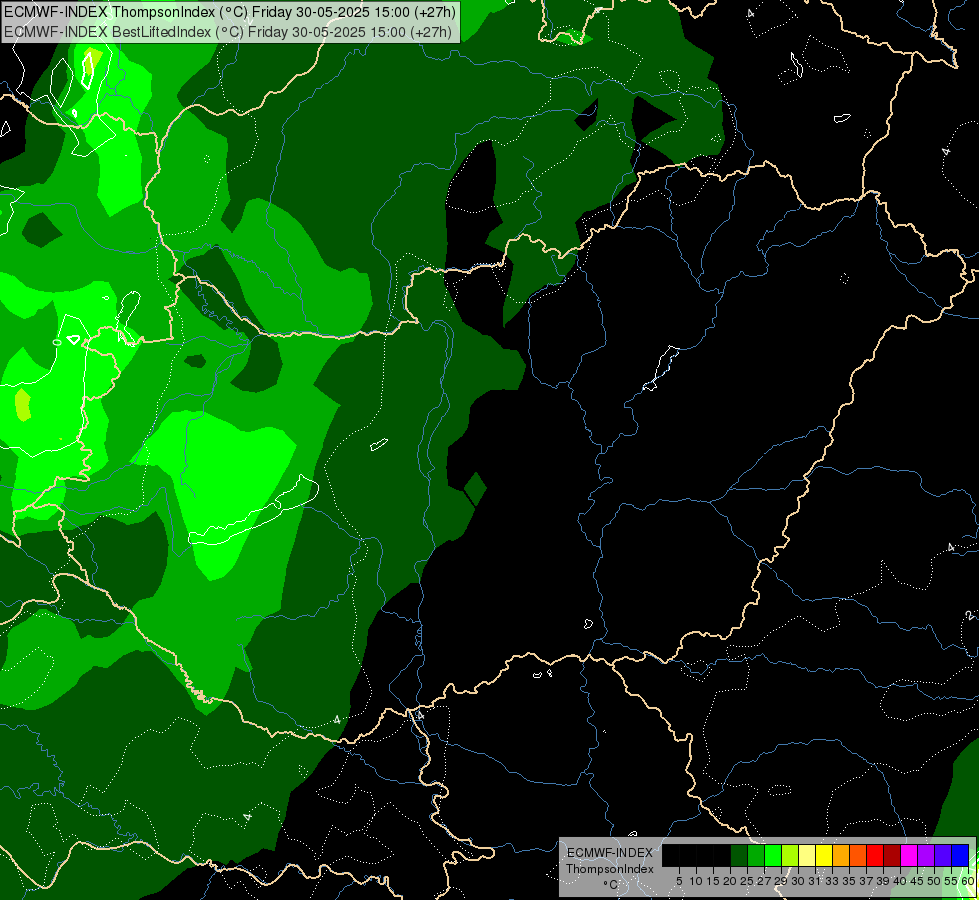This screenshot has width=979, height=900.
Task: Click the legend tick value '45'
Action: point(917,881)
